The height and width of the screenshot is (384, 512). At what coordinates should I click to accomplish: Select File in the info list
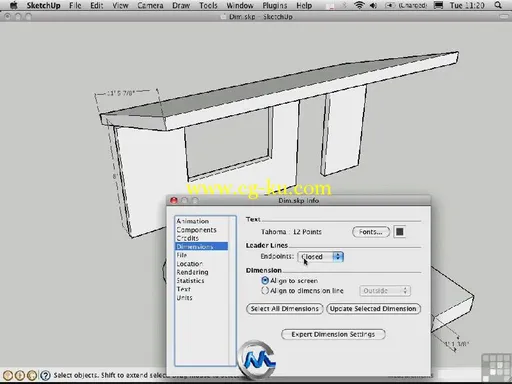coord(182,255)
